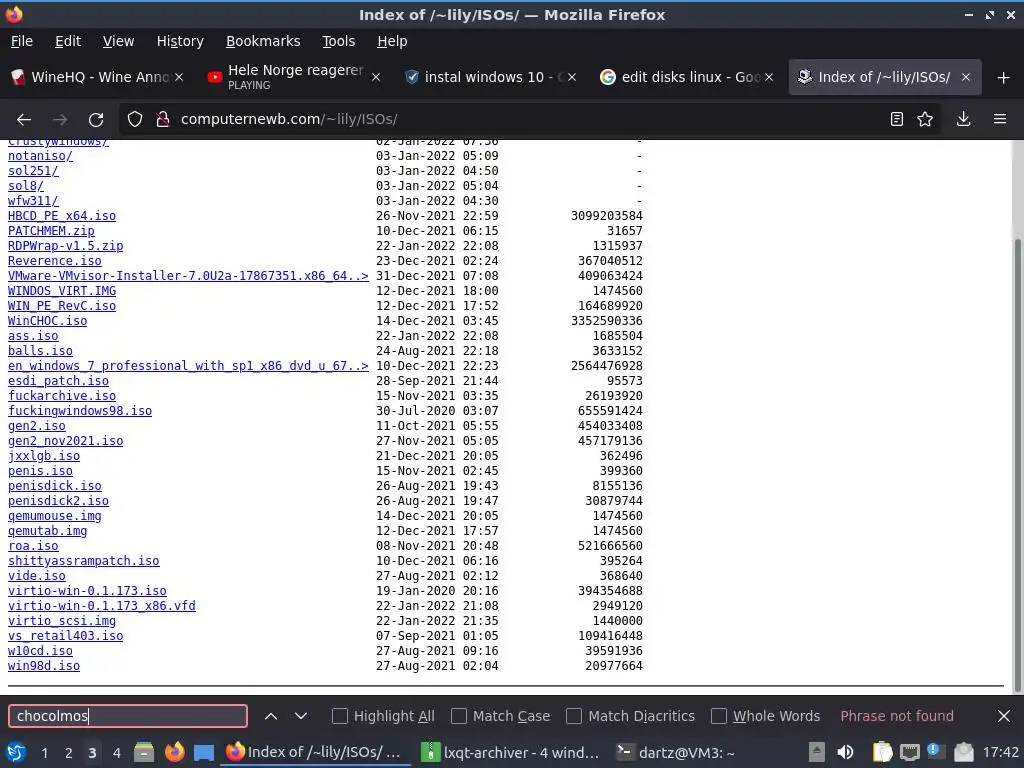Open the RDPWrap-v1.5.zip link
The height and width of the screenshot is (768, 1024).
65,246
